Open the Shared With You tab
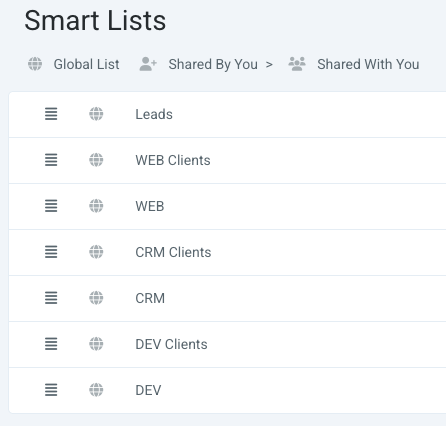 click(x=368, y=64)
